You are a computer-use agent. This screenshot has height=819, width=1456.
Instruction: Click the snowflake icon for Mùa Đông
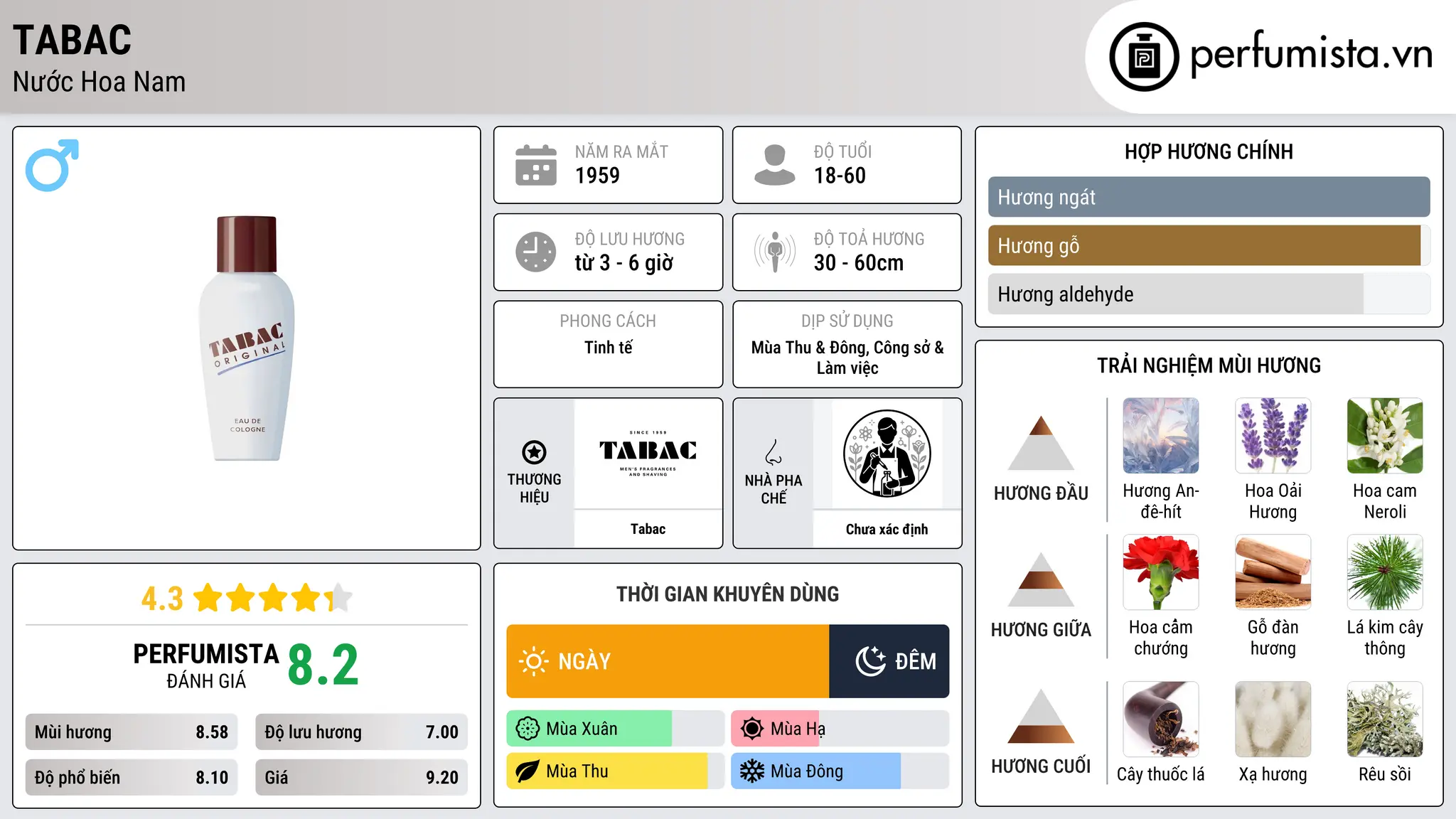(752, 771)
